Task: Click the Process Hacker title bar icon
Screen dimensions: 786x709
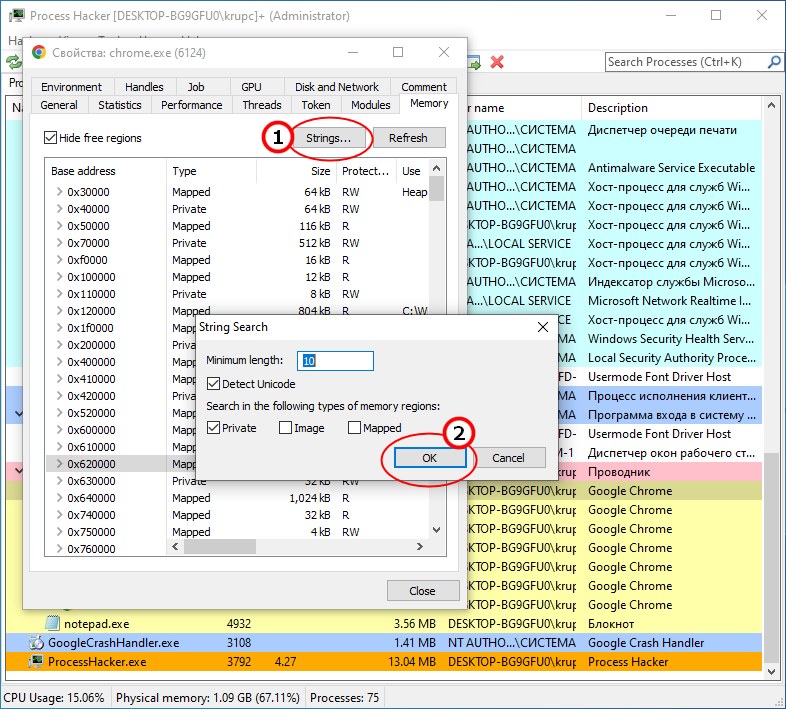Action: (x=17, y=16)
